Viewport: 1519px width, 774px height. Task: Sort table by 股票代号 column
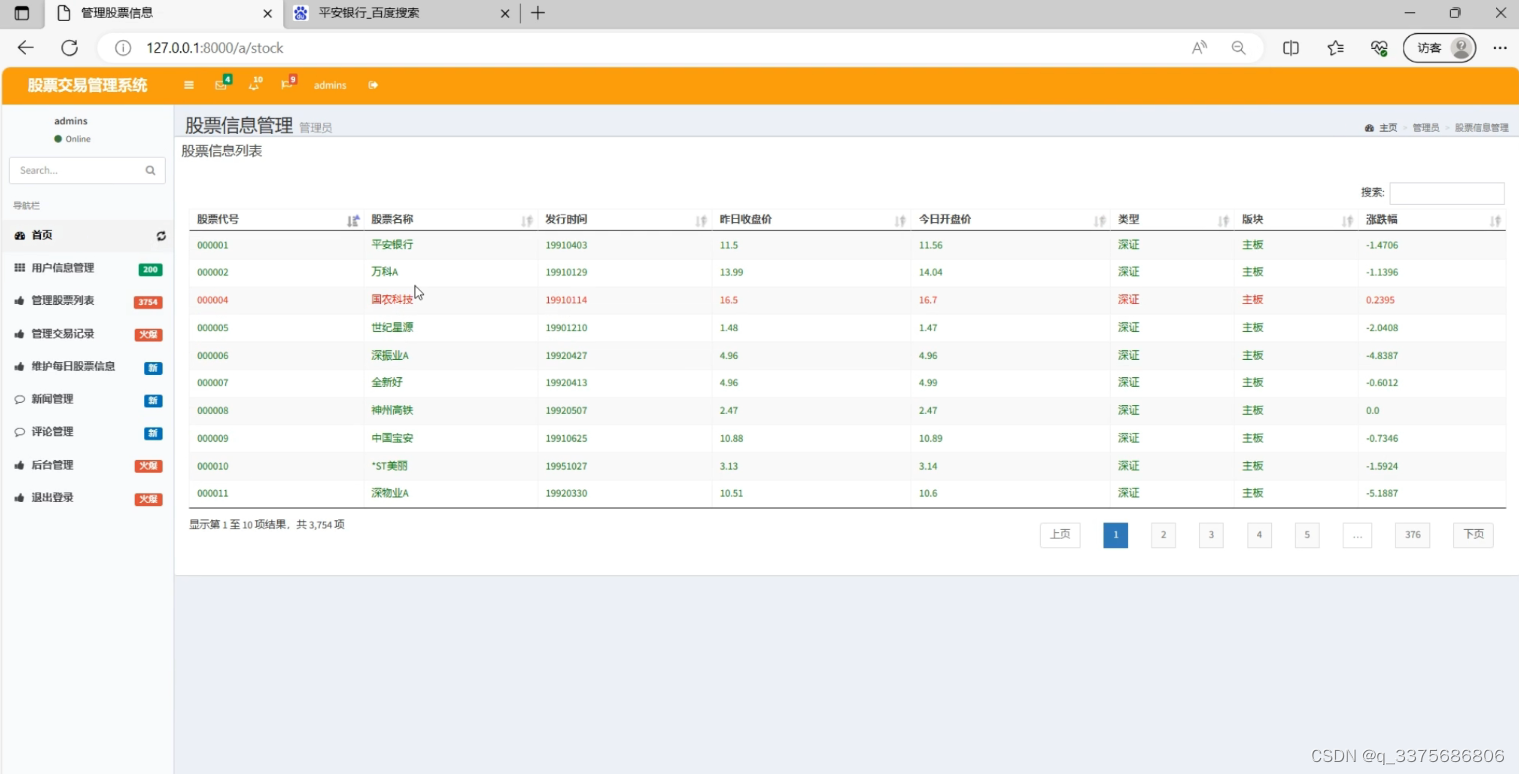276,220
